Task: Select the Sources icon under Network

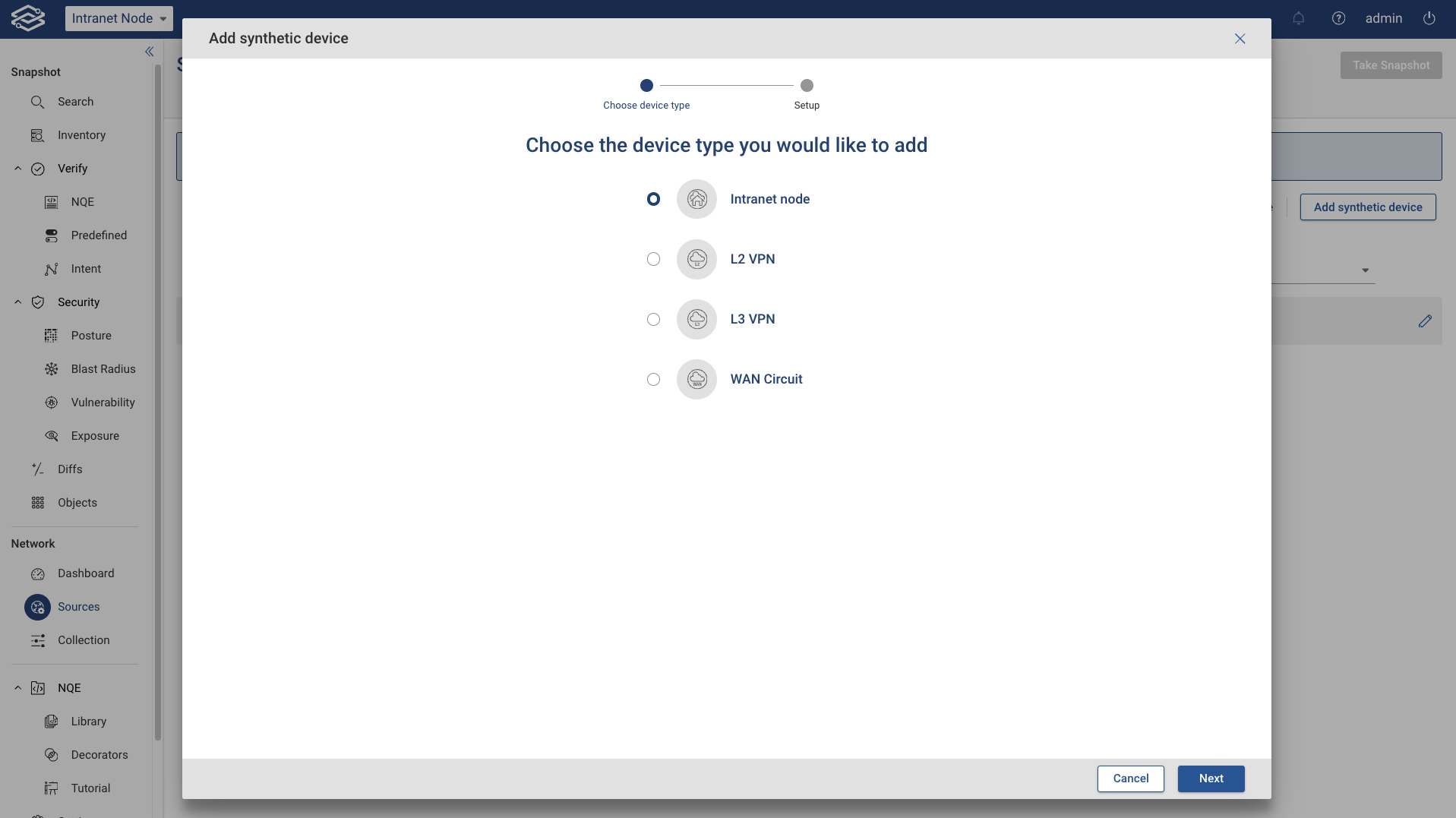Action: tap(37, 607)
